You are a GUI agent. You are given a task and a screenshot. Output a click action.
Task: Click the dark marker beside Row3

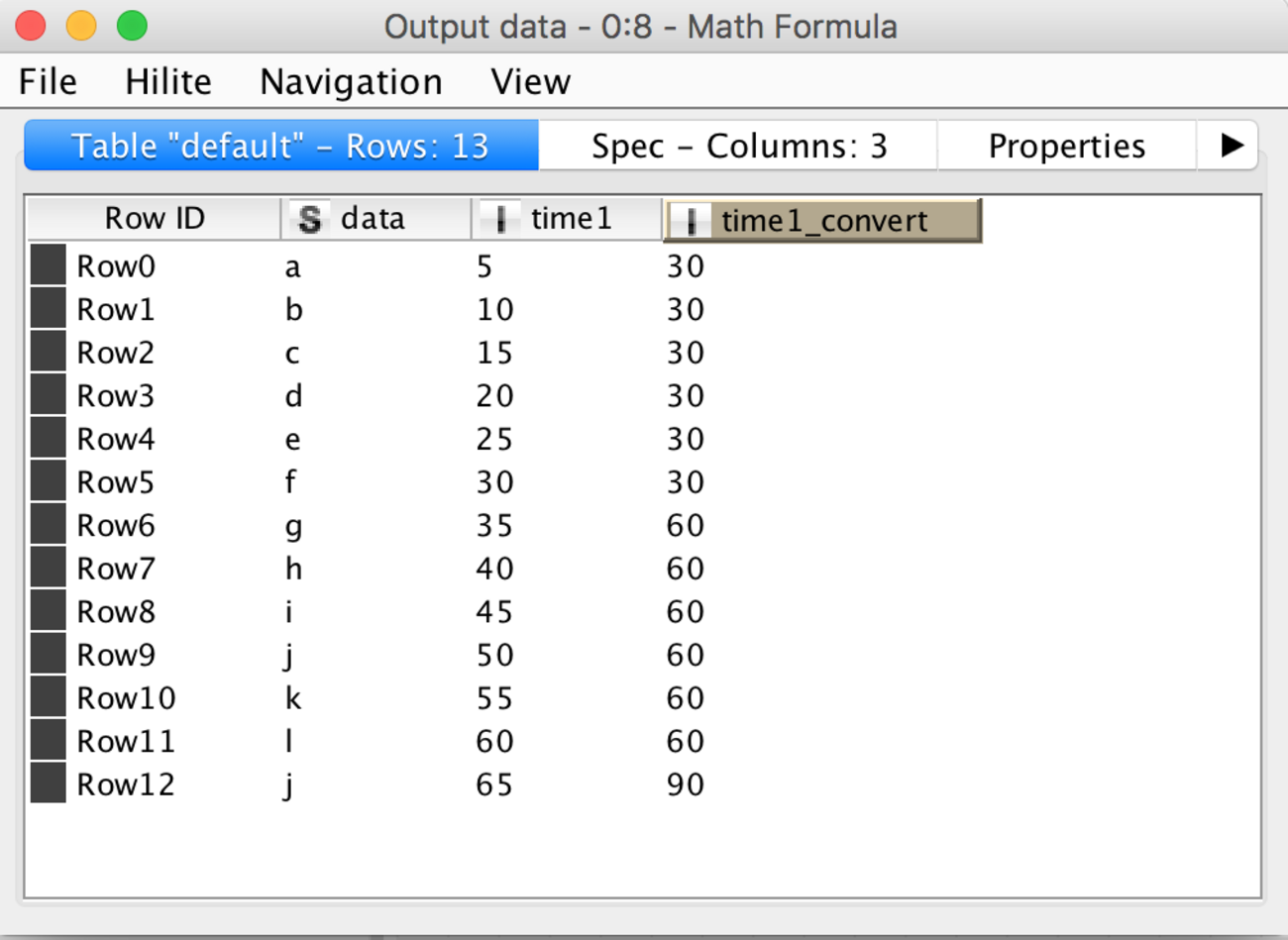coord(48,395)
